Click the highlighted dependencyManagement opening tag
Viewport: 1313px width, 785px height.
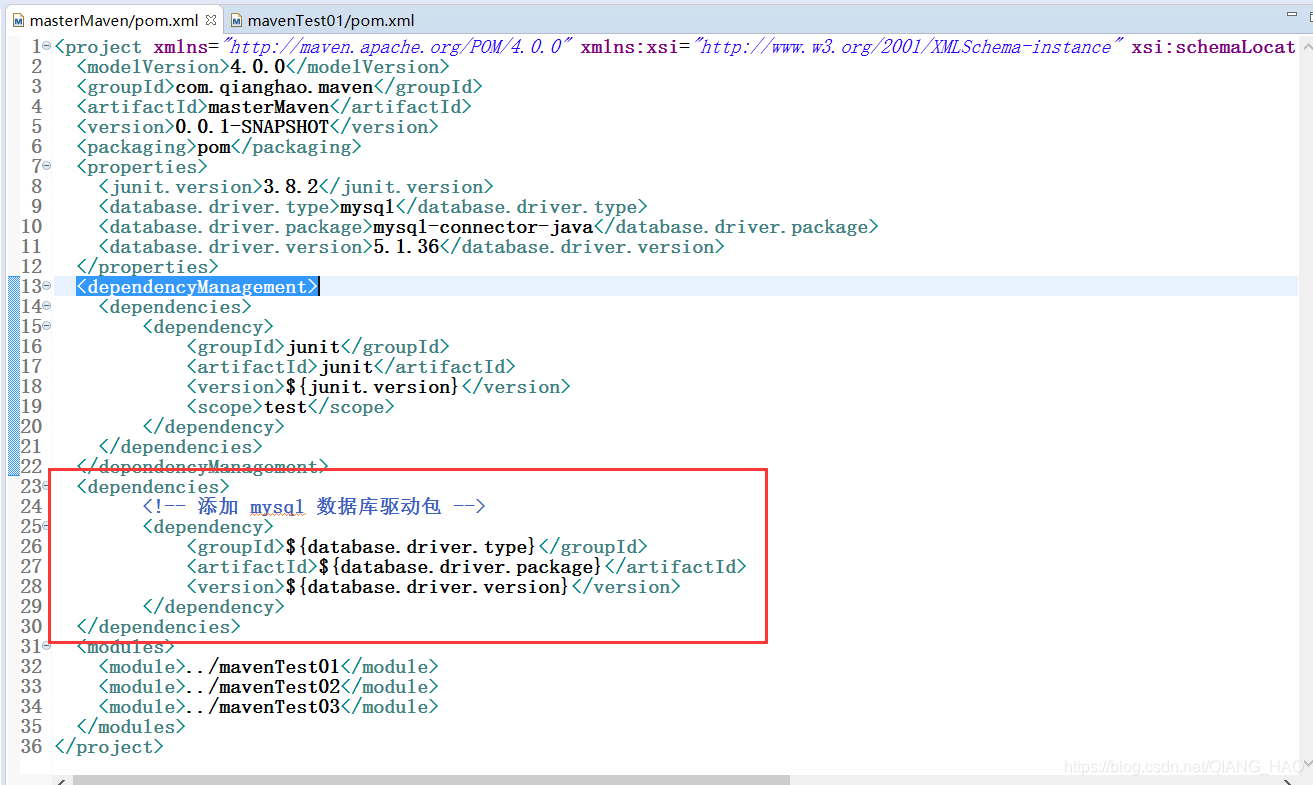click(x=197, y=287)
